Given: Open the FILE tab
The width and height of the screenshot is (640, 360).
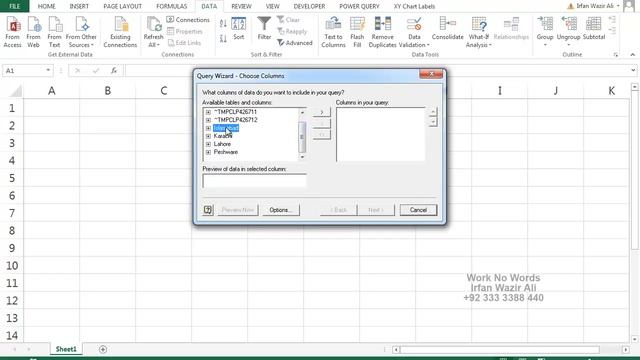Looking at the screenshot, I should click(14, 6).
